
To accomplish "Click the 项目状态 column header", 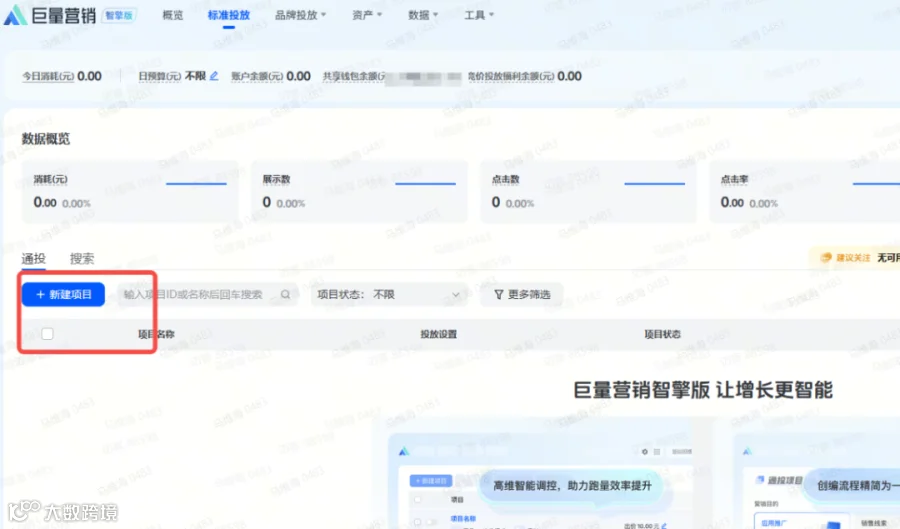I will pyautogui.click(x=662, y=334).
